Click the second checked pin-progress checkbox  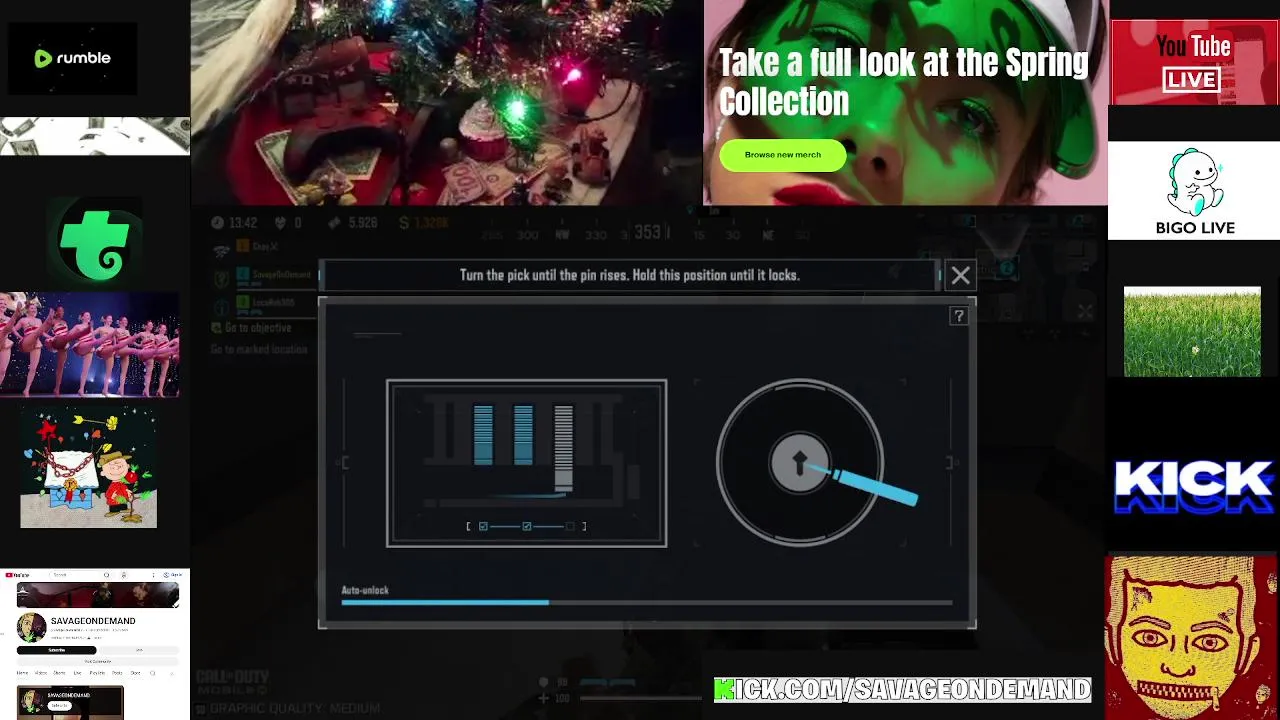coord(527,526)
